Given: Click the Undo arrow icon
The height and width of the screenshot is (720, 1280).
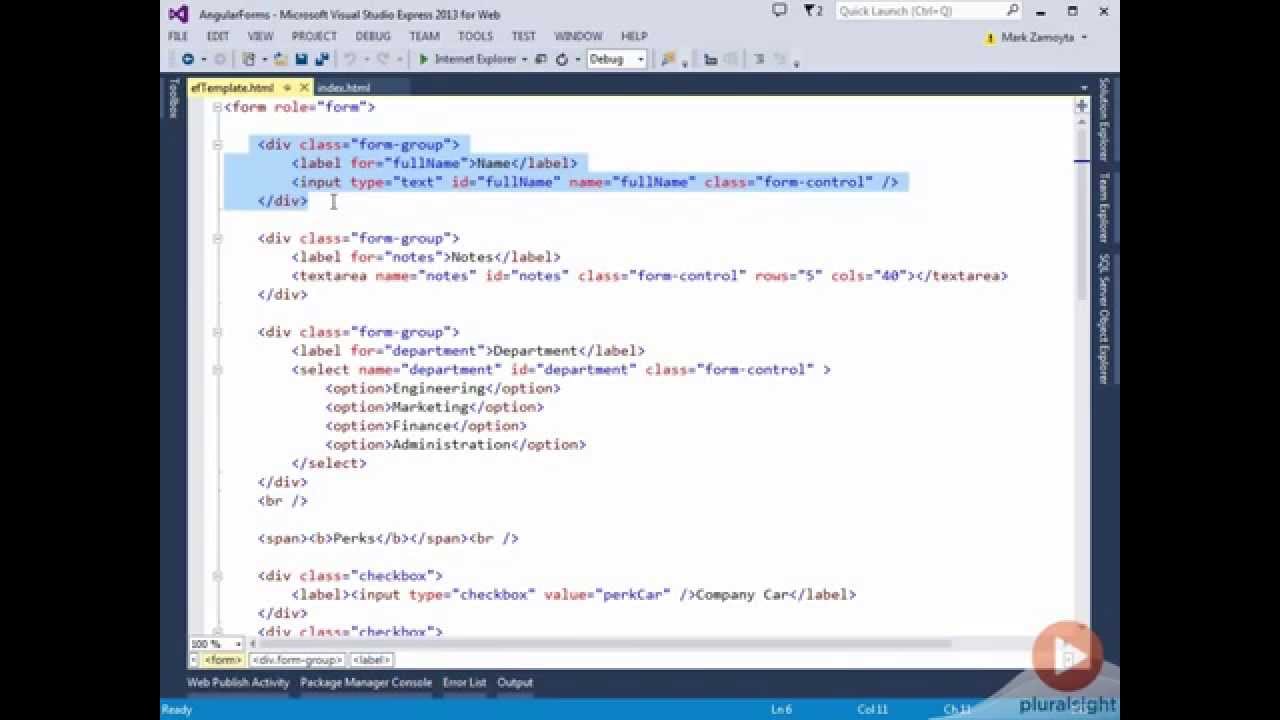Looking at the screenshot, I should pos(350,59).
